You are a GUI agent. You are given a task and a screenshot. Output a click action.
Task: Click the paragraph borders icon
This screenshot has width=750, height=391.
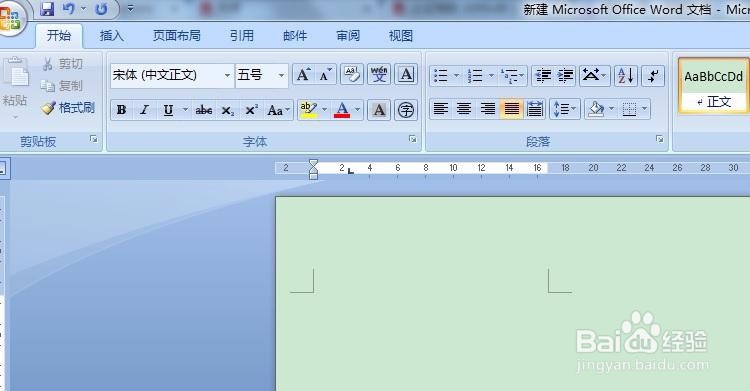tap(629, 109)
